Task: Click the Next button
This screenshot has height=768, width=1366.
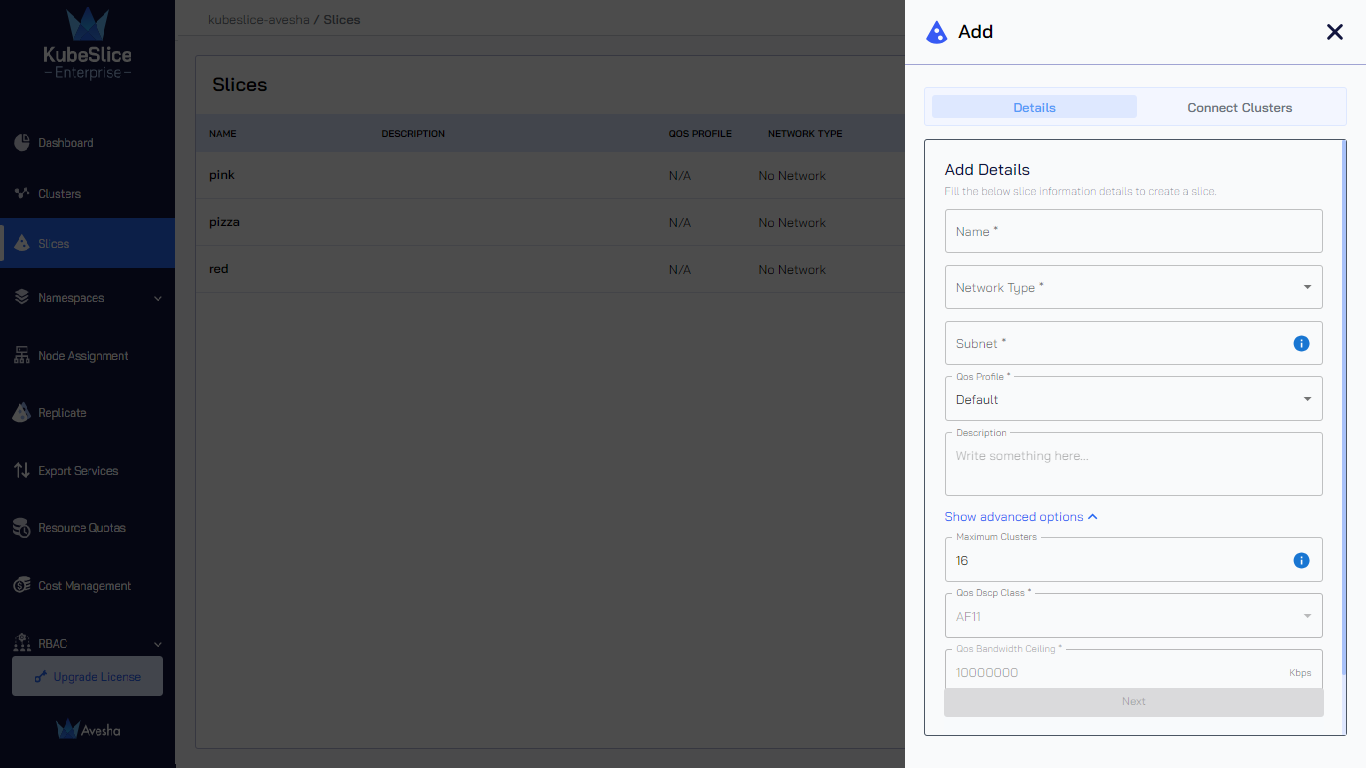Action: (1134, 701)
